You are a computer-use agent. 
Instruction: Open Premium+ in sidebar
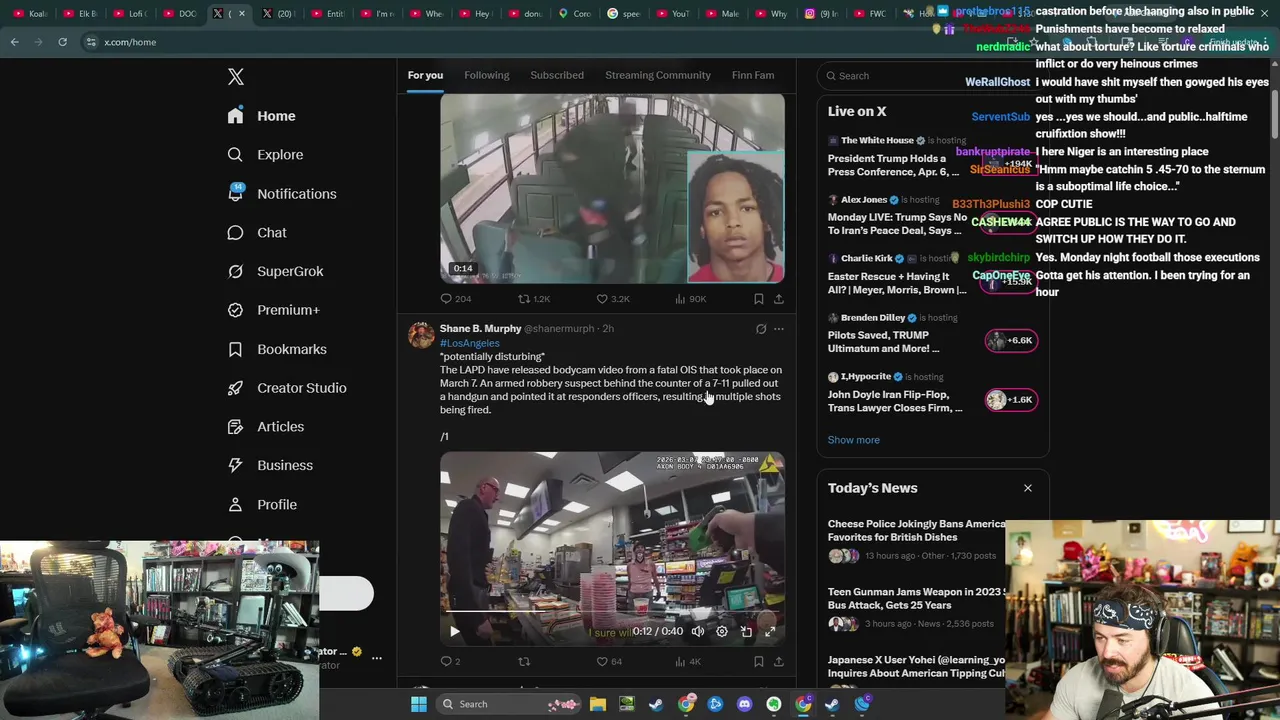(273, 310)
